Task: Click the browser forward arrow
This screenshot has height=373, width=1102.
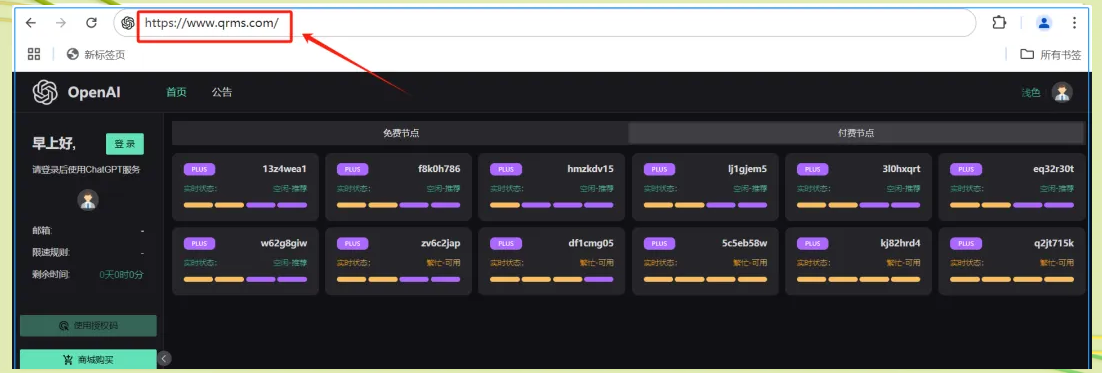Action: (61, 23)
